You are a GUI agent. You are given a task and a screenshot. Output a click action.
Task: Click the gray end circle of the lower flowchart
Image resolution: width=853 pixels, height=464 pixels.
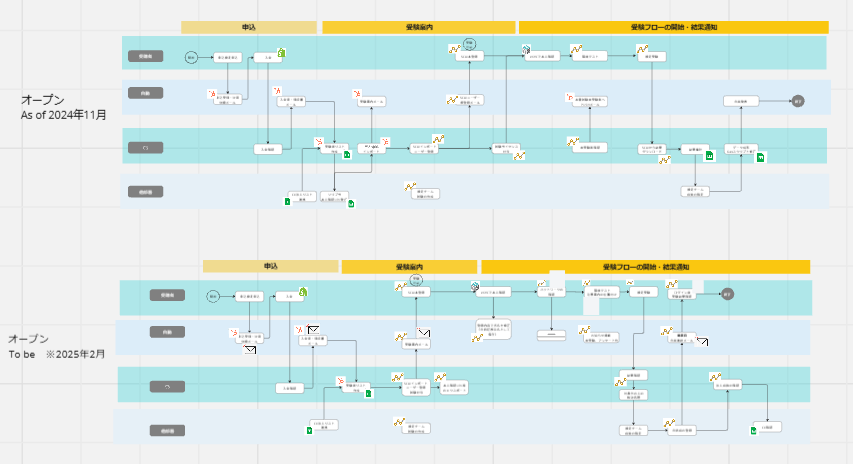tap(727, 294)
